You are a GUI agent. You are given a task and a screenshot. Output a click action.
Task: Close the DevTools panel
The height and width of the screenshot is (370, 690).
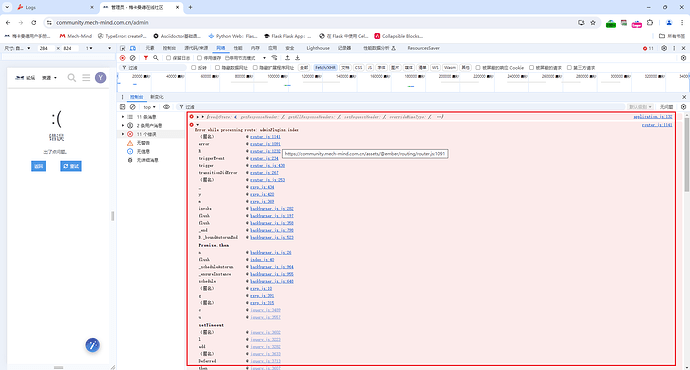683,48
